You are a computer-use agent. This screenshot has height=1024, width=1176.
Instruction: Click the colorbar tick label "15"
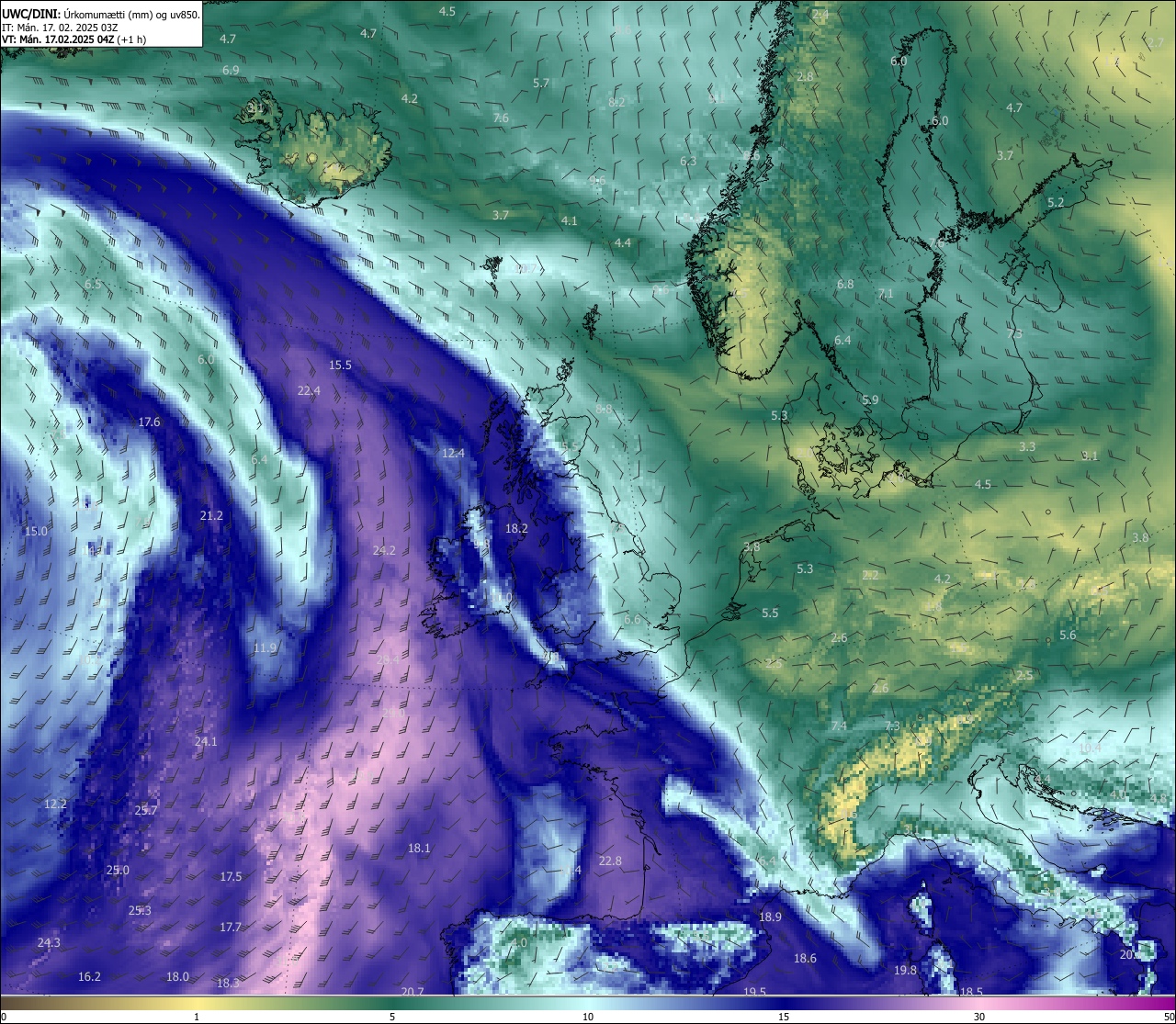coord(784,1017)
